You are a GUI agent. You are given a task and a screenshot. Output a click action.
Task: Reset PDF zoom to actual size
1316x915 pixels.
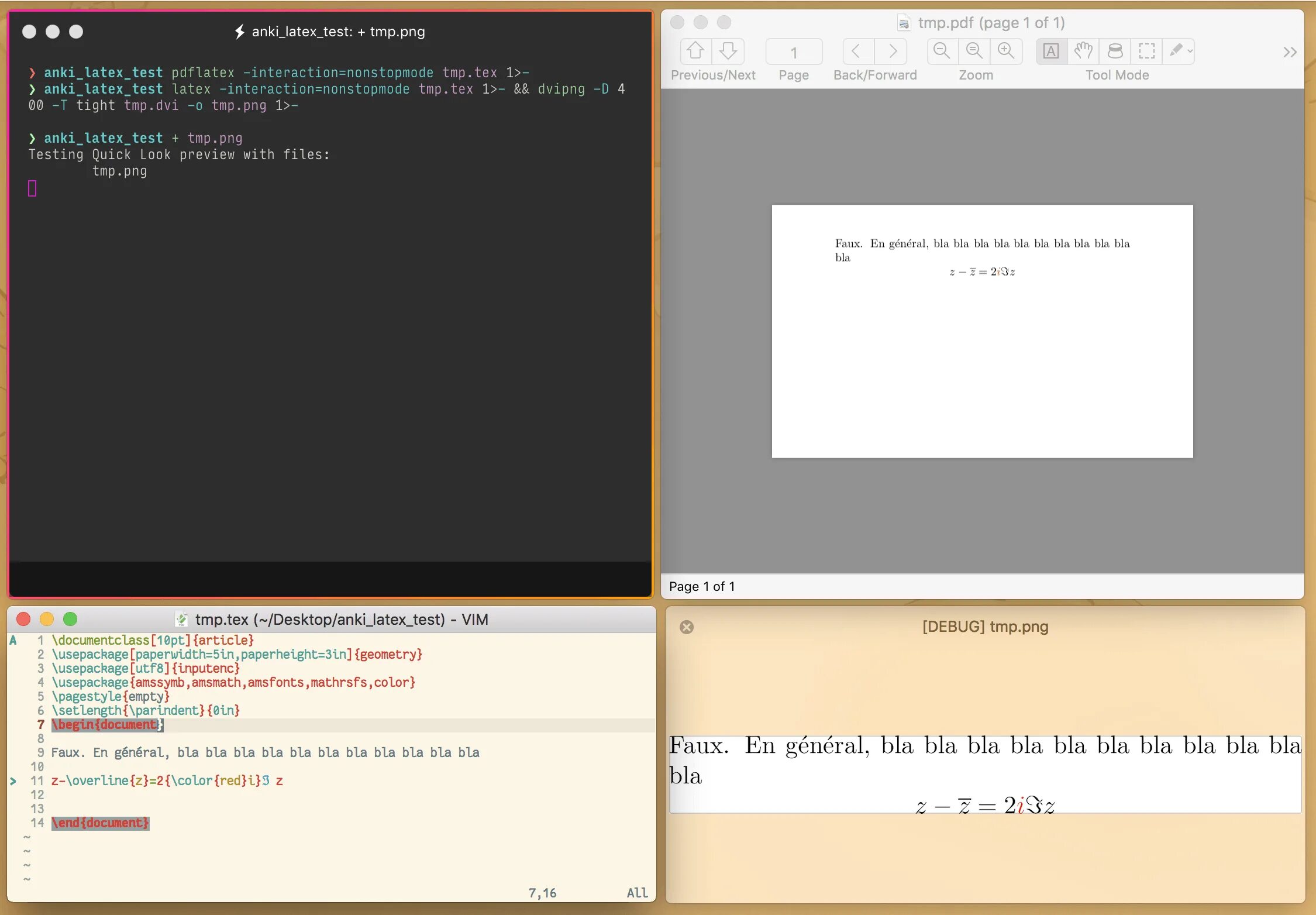(974, 51)
